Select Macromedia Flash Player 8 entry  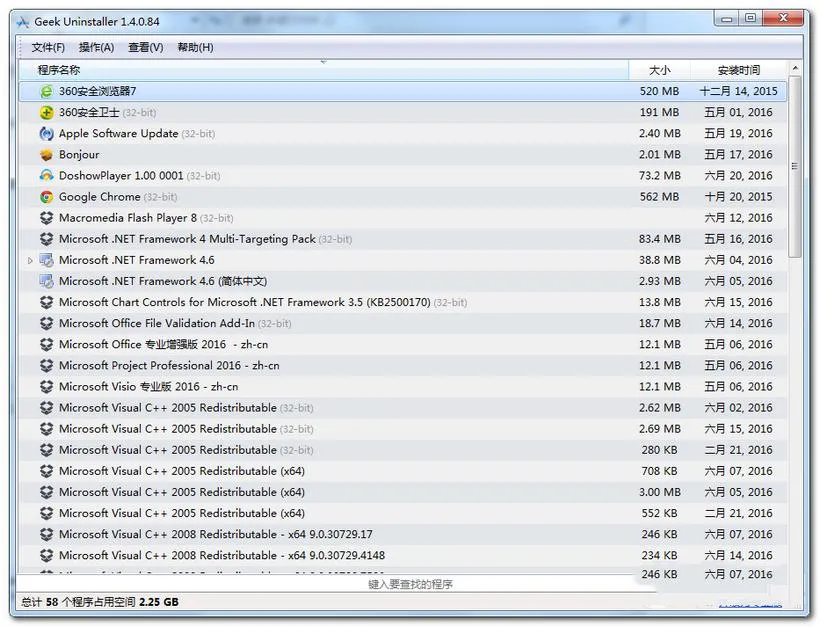click(403, 218)
